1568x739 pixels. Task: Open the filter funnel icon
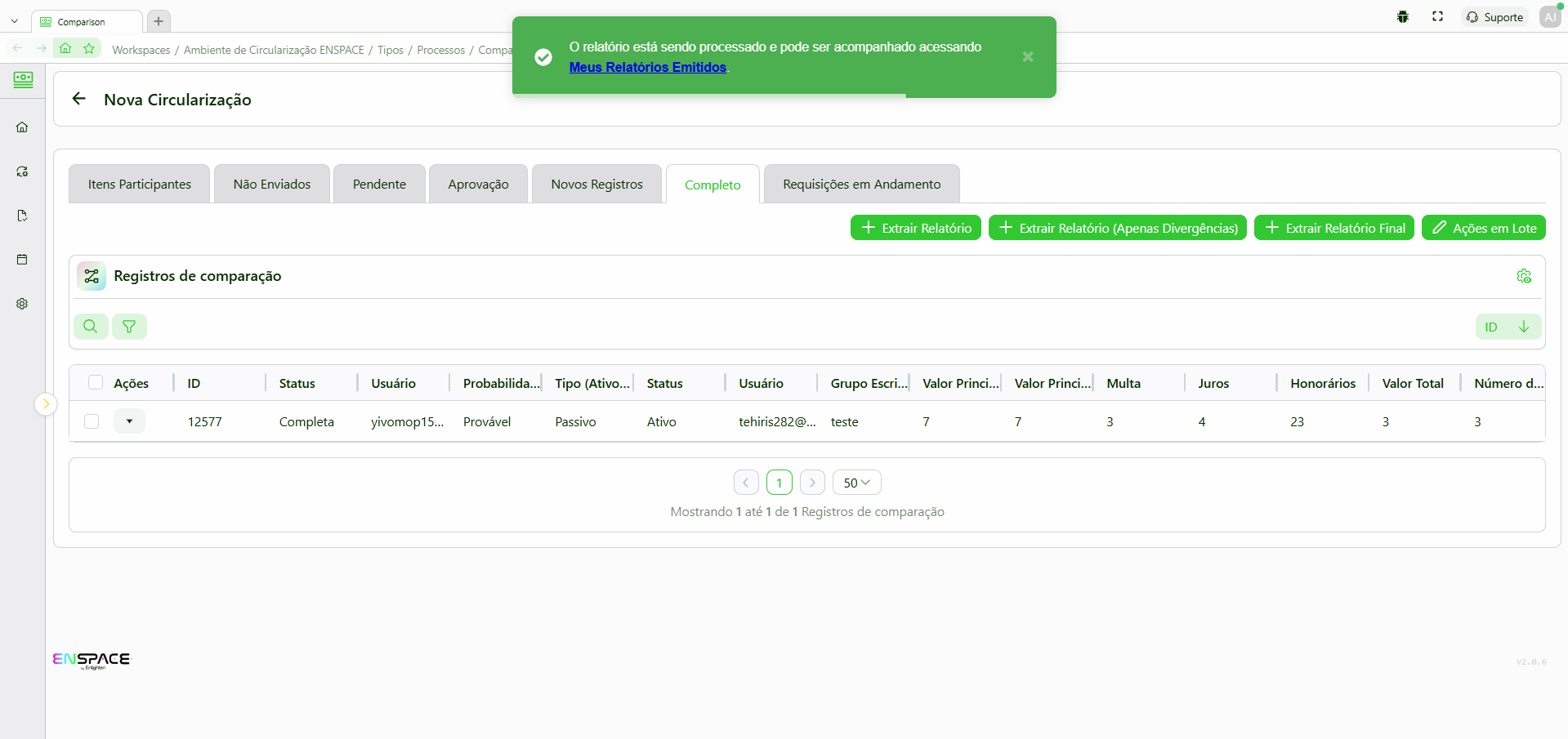pyautogui.click(x=129, y=327)
